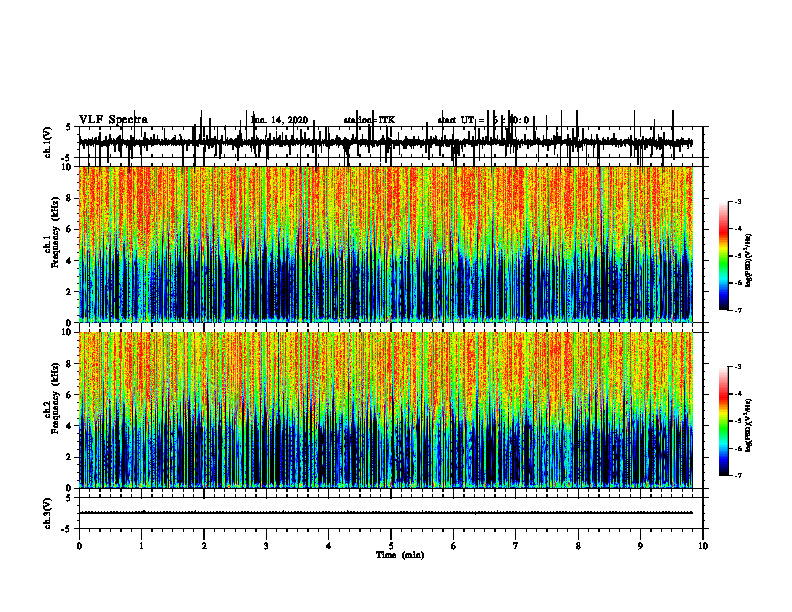Click the station=ITK header label
Screen dimensions: 792x612
[369, 120]
